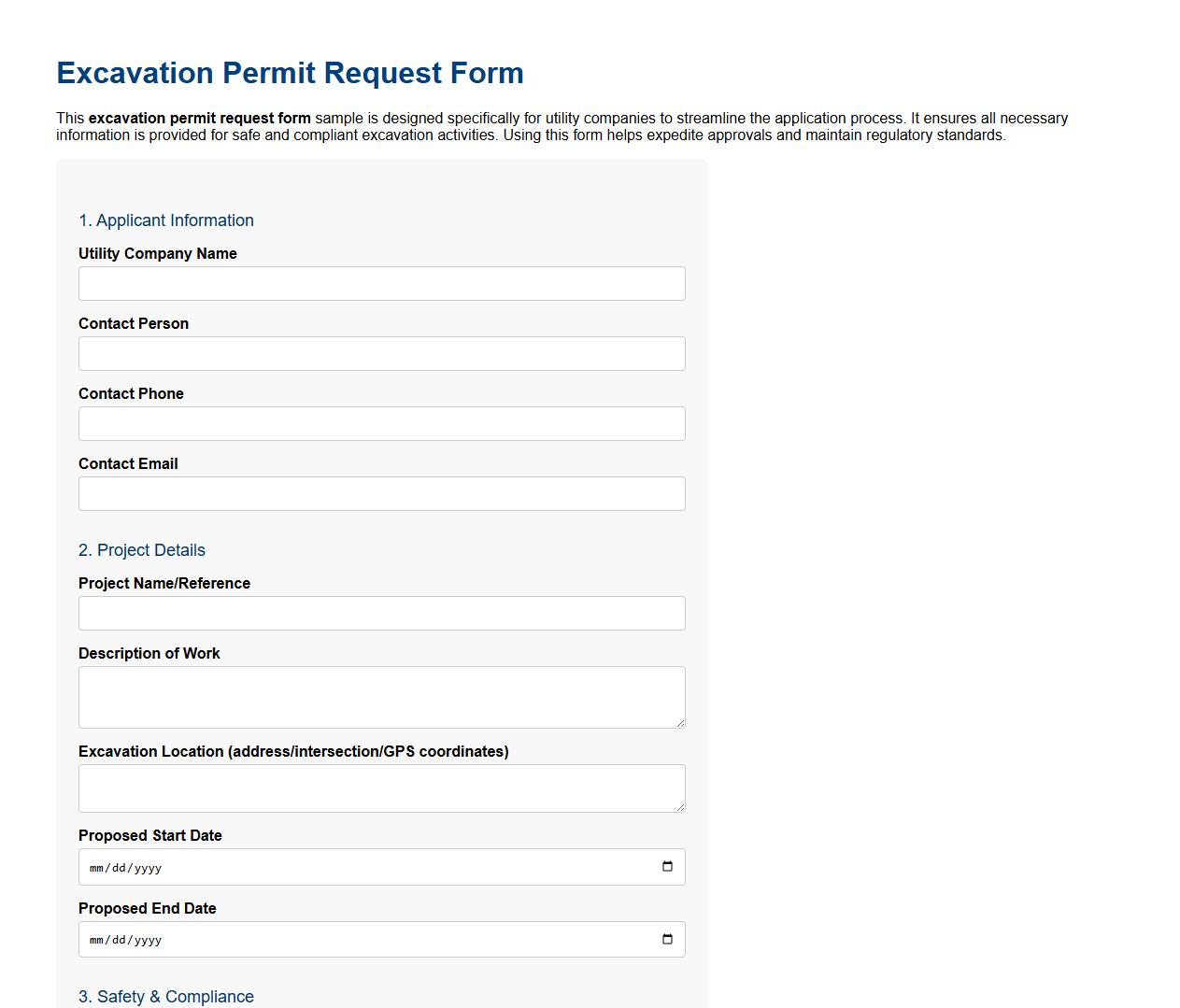Click the 'Excavation Permit Request Form' page title
1180x1008 pixels.
291,73
